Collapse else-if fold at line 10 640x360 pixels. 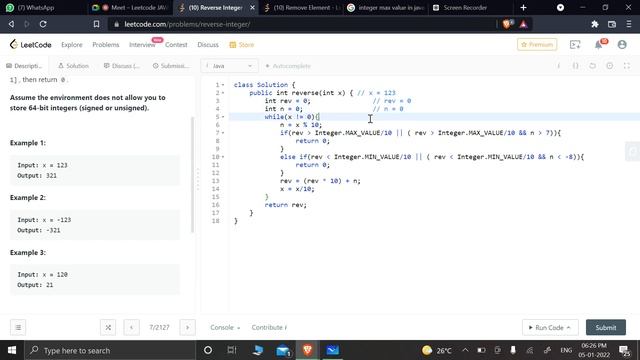pos(223,157)
